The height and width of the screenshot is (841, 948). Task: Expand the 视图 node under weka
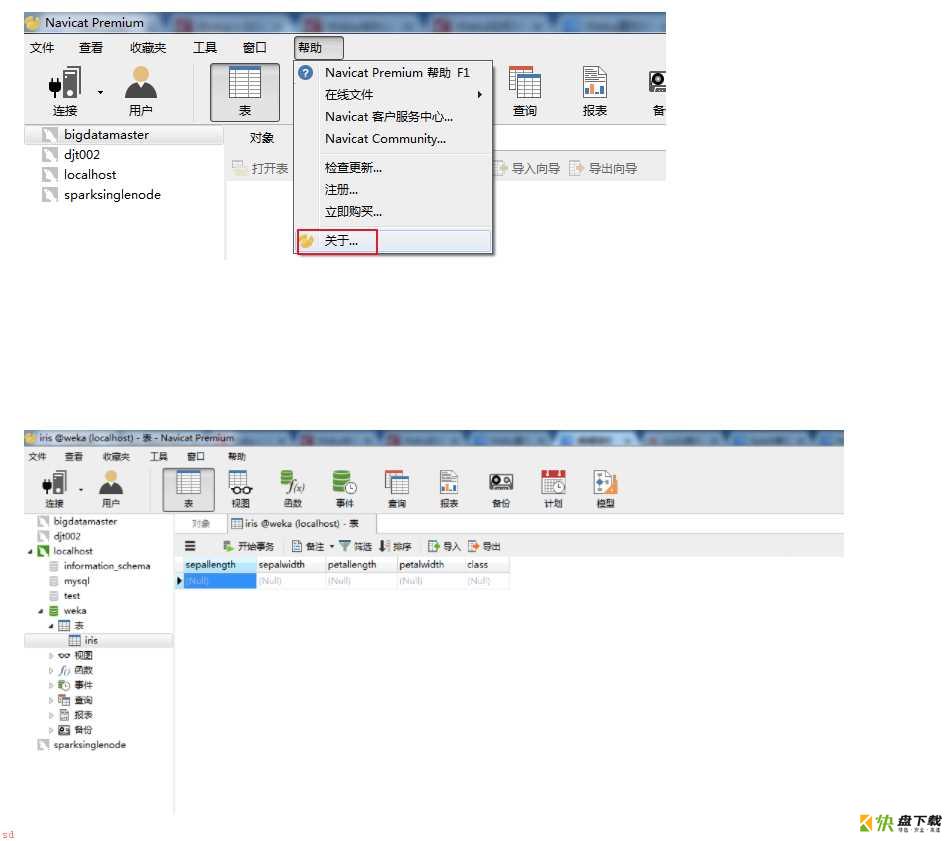point(51,655)
